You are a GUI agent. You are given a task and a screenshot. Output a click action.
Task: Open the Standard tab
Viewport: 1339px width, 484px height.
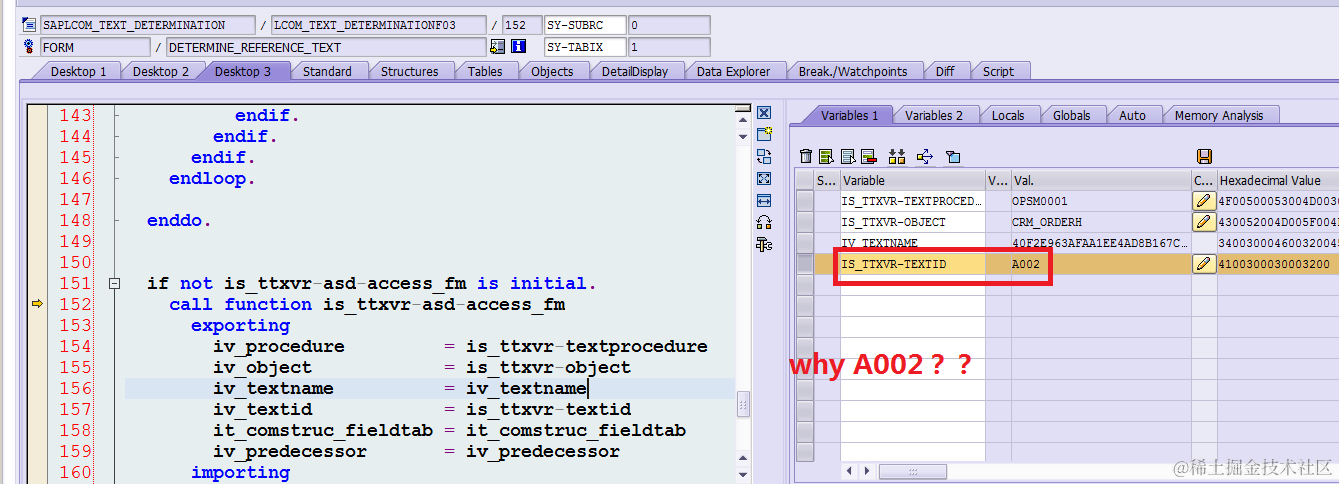(327, 71)
